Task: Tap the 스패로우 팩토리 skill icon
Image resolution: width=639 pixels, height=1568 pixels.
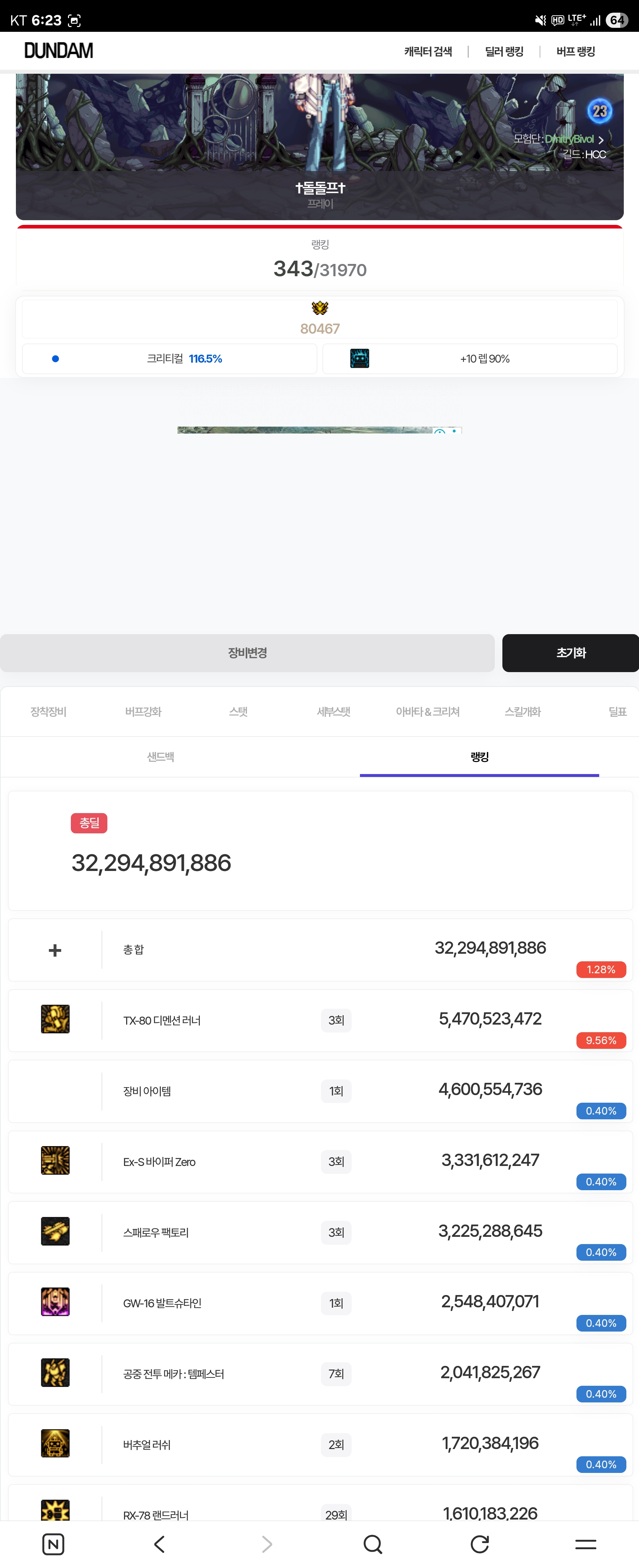Action: tap(55, 1231)
